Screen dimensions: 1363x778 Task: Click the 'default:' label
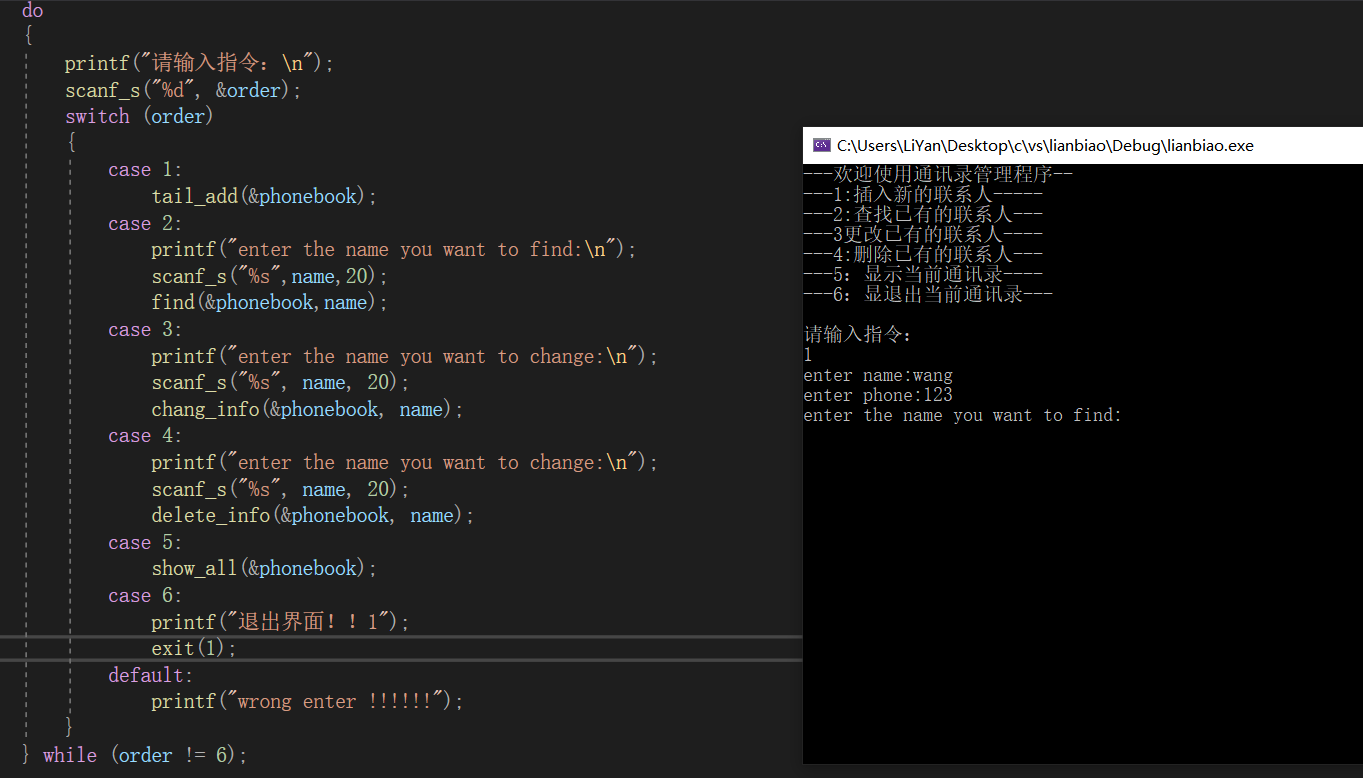(151, 675)
